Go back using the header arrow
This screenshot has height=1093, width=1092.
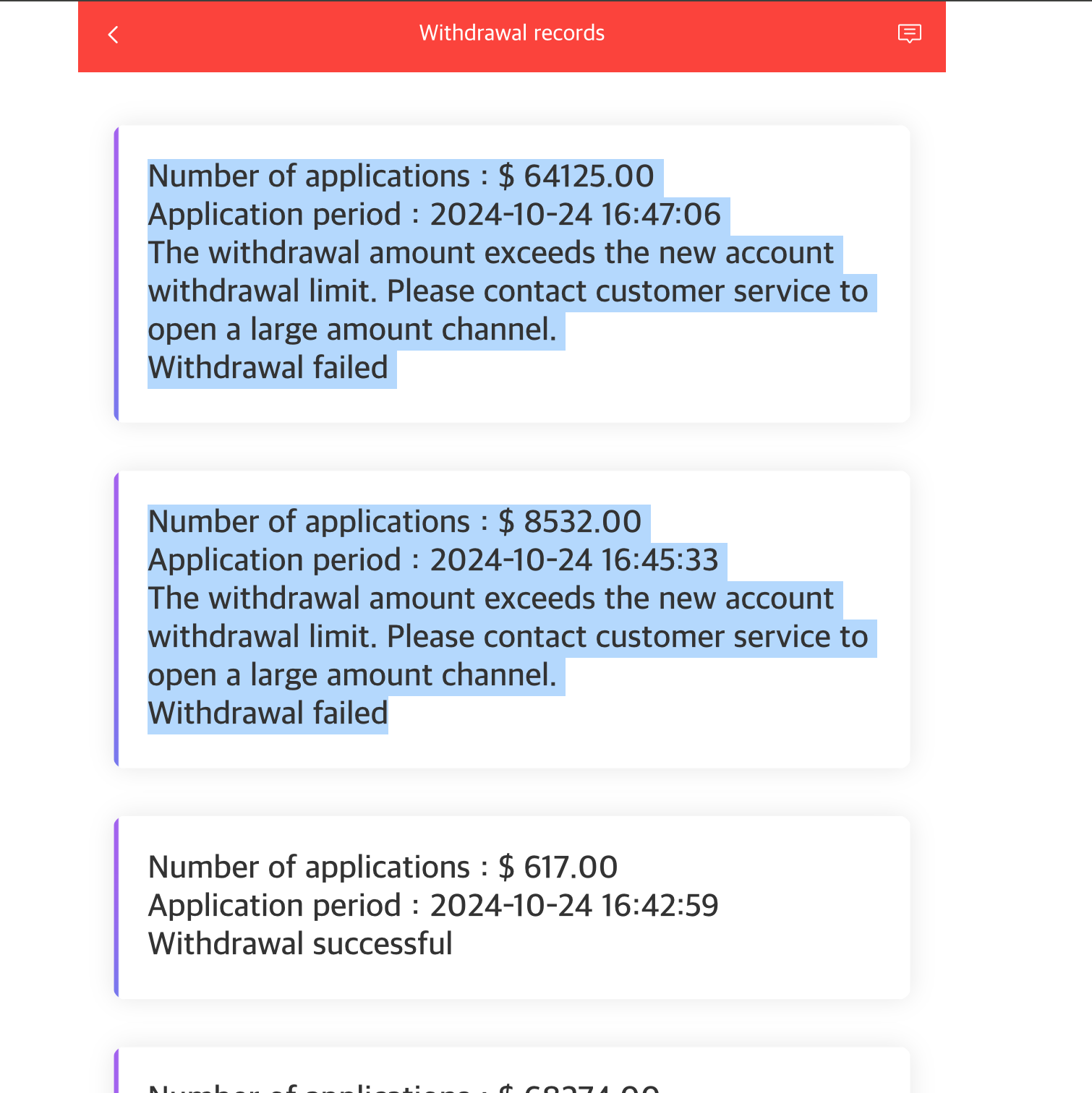pyautogui.click(x=113, y=35)
